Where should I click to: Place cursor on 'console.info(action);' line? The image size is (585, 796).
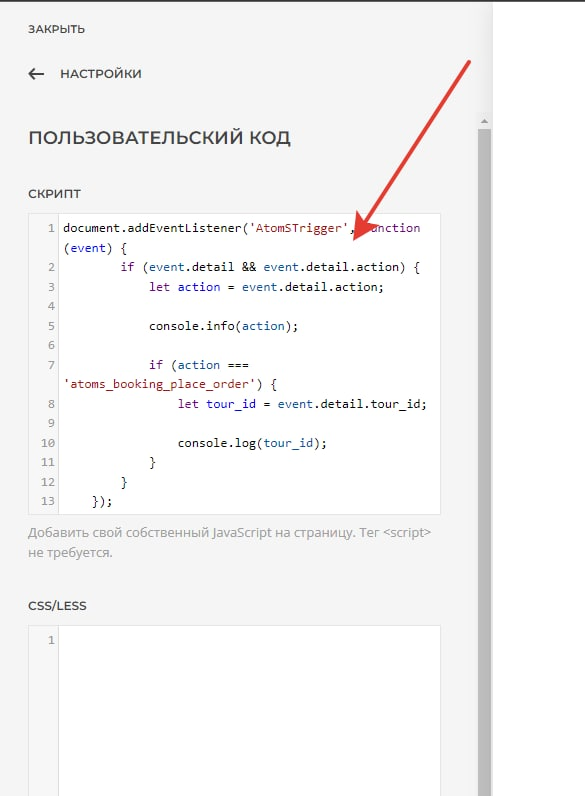223,326
